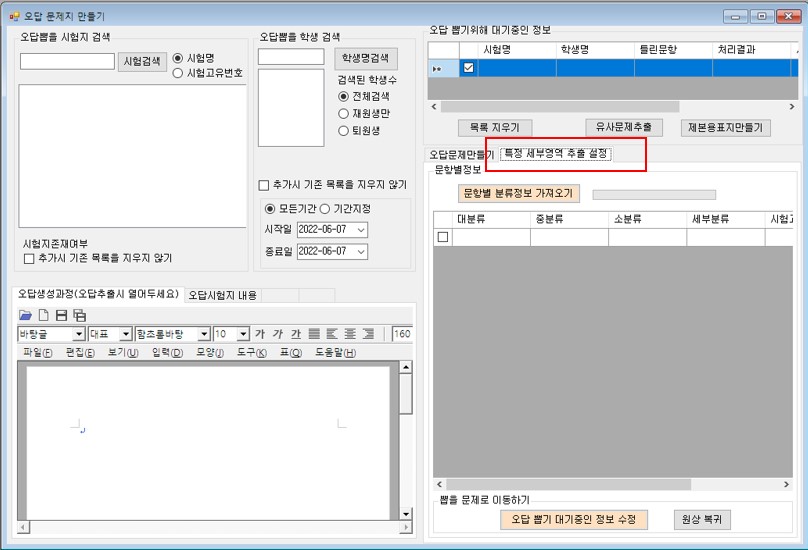This screenshot has width=808, height=550.
Task: Open the 모양(J) menu
Action: [210, 353]
